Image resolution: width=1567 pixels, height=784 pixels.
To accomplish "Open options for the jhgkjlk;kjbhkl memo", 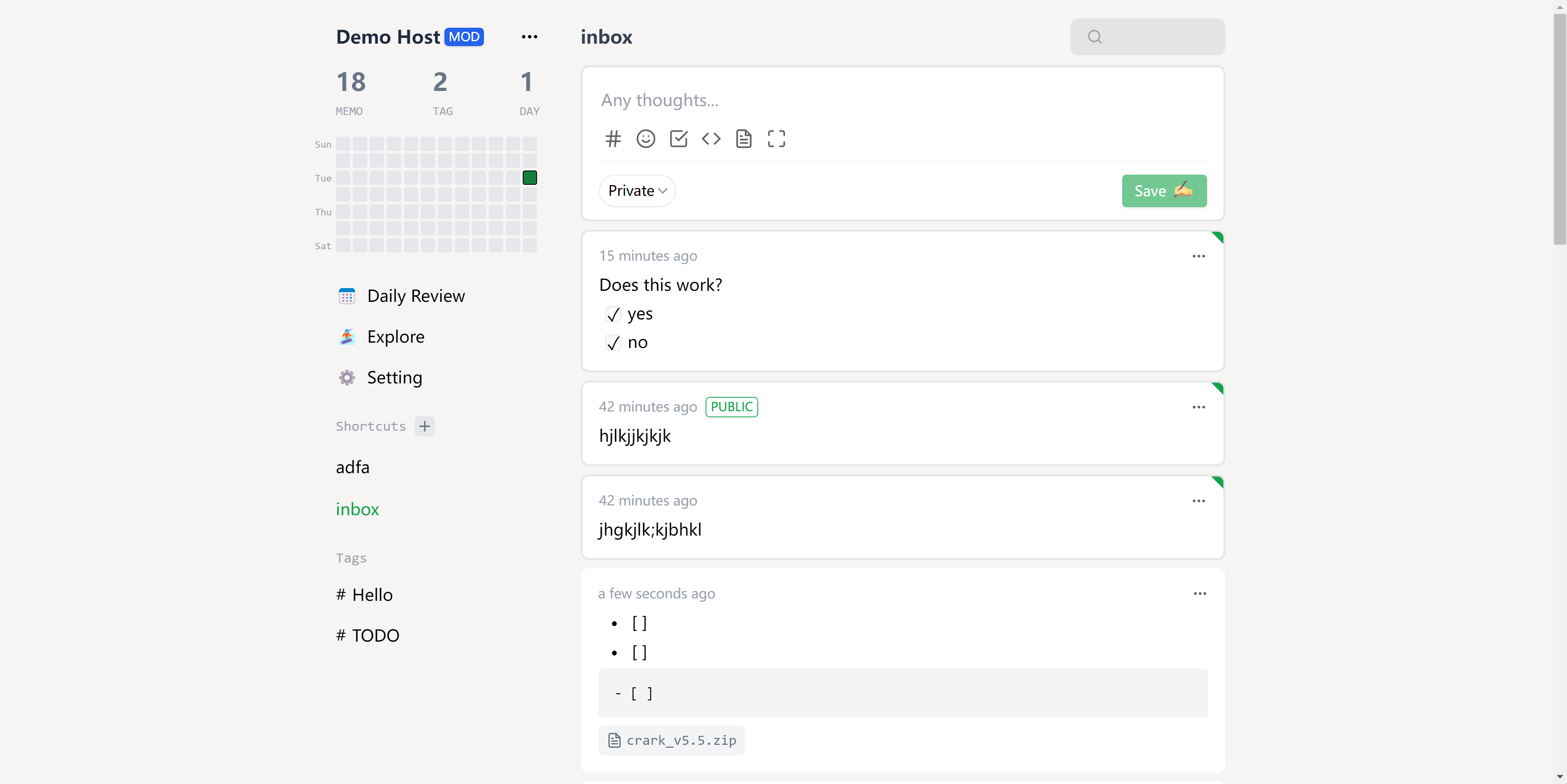I will tap(1199, 501).
